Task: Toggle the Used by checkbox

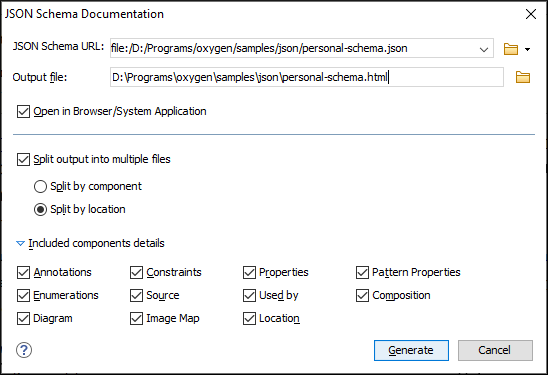Action: pos(249,295)
